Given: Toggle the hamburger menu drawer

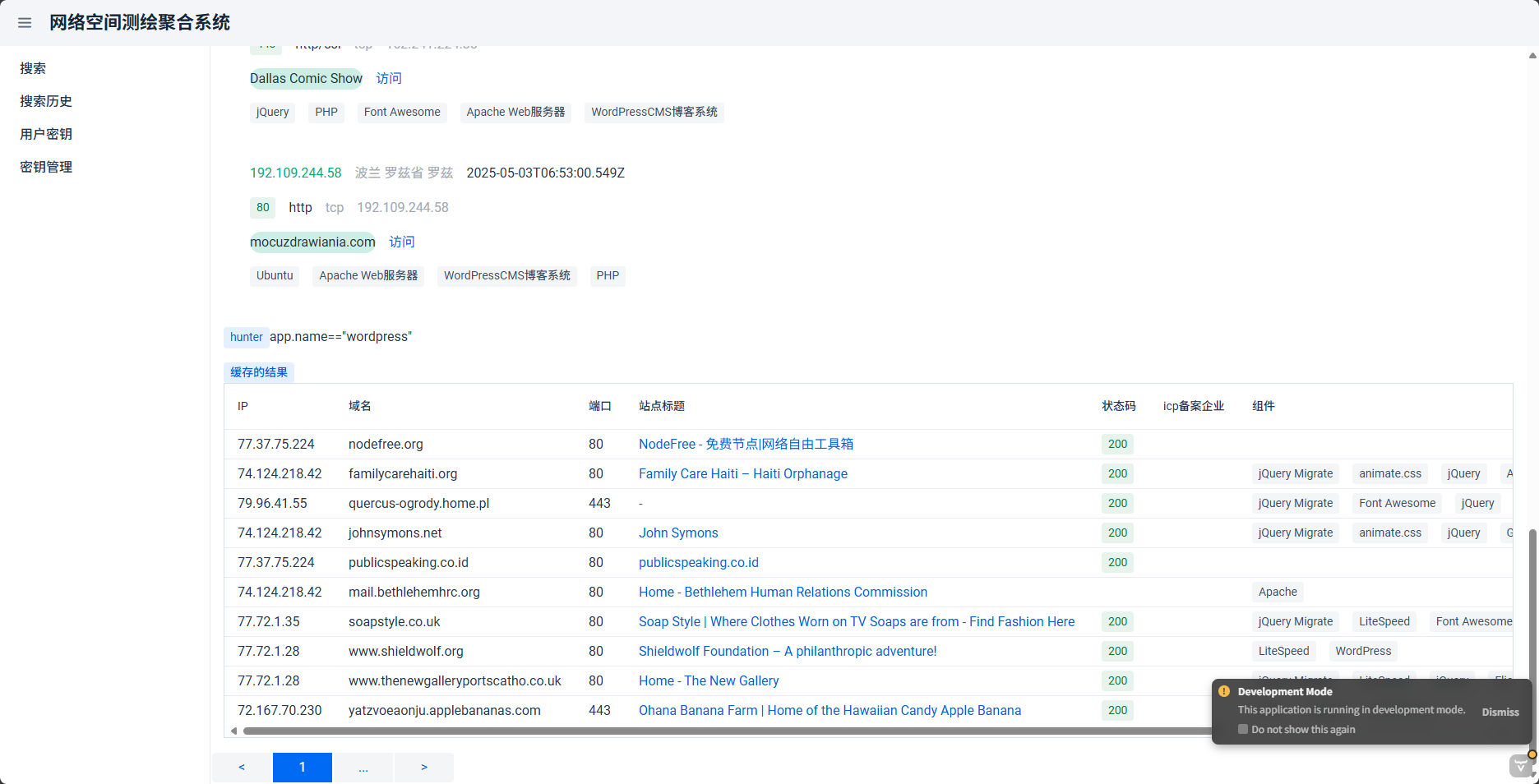Looking at the screenshot, I should pyautogui.click(x=25, y=23).
